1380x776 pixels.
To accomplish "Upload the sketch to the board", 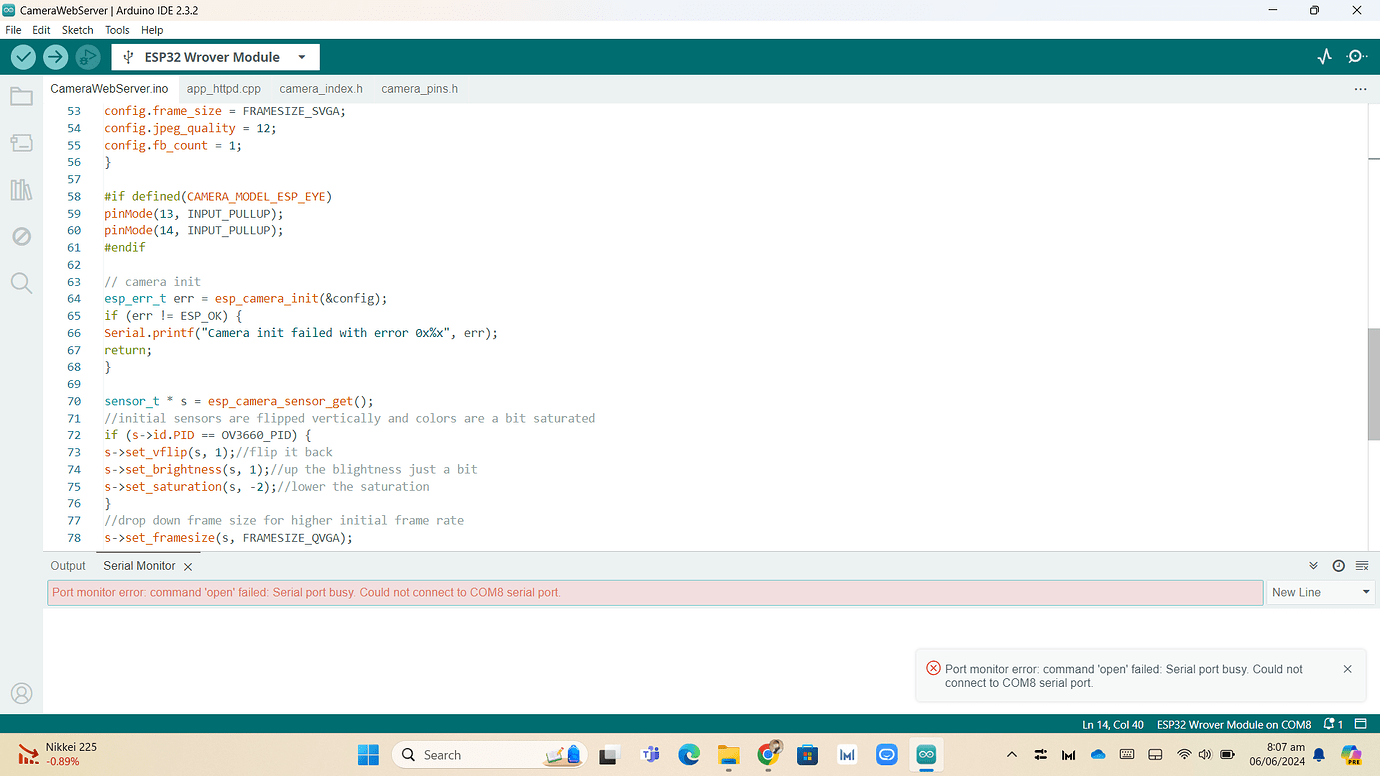I will pos(55,57).
